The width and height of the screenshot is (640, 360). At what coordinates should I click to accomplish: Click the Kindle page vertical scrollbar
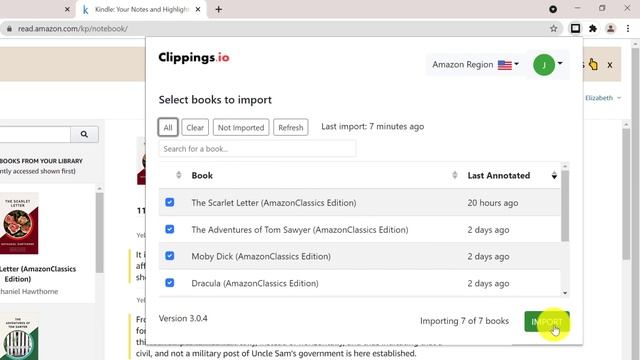tap(627, 193)
